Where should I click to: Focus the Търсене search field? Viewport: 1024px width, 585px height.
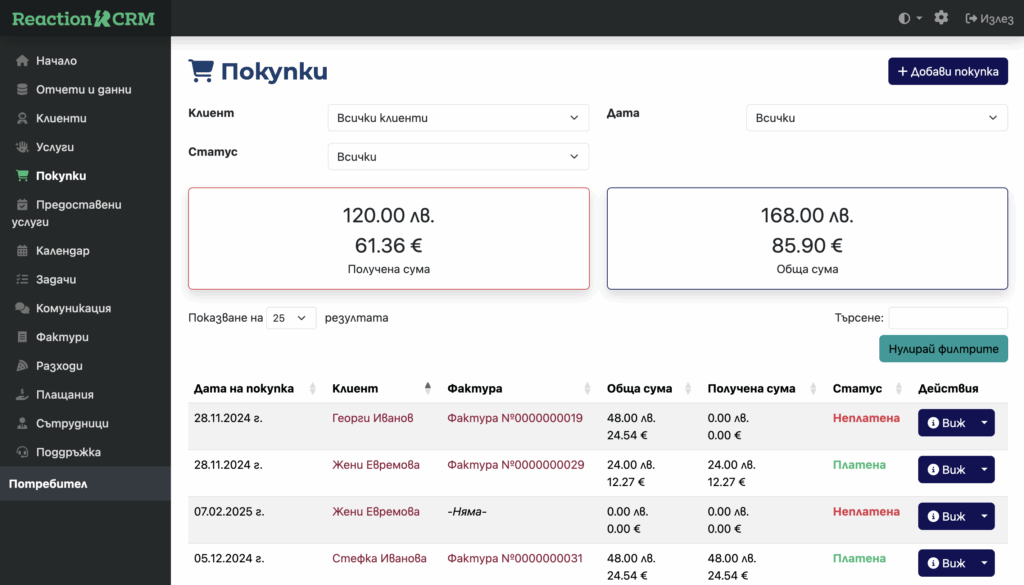tap(947, 318)
